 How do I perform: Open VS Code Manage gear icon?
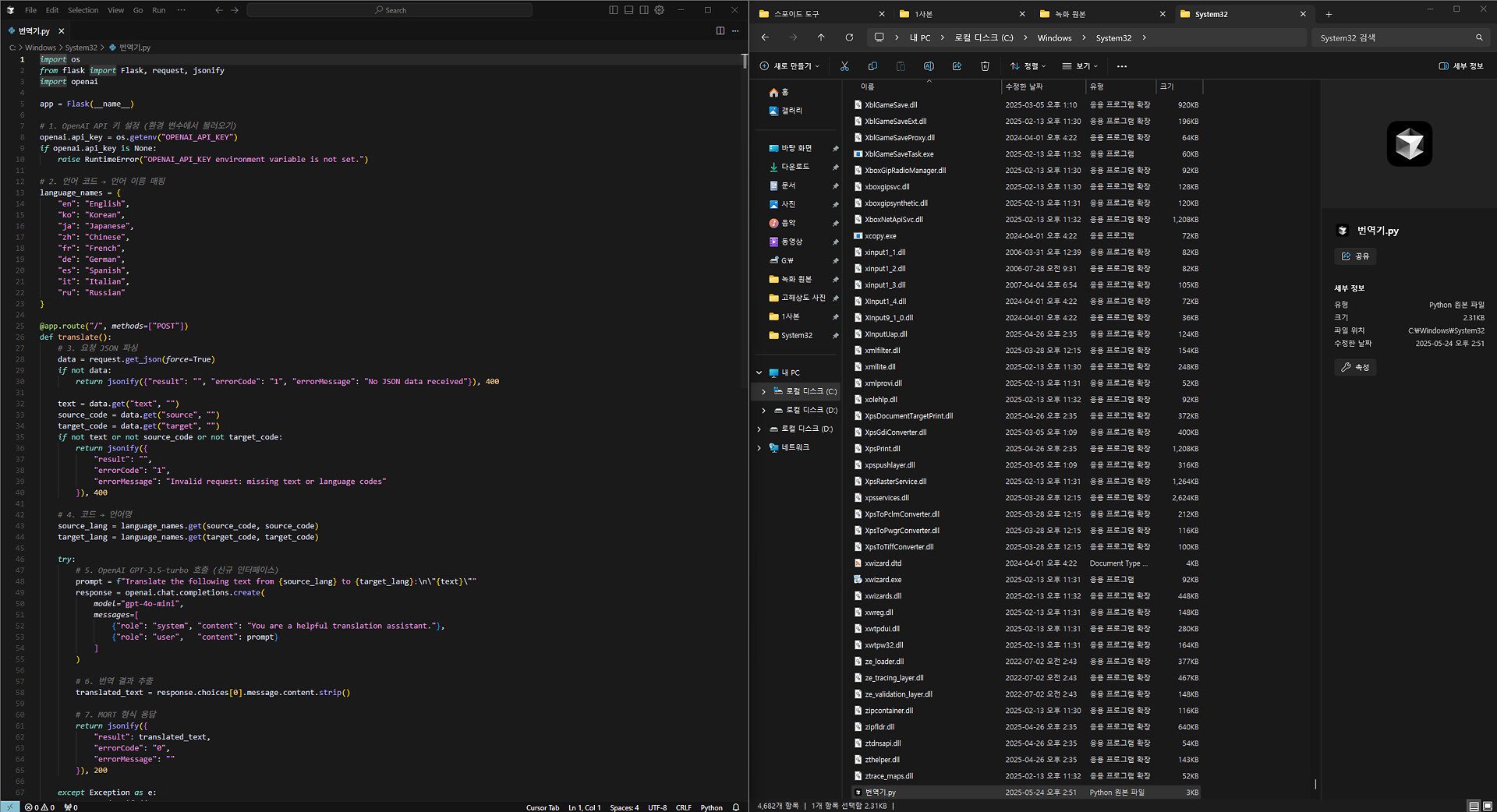pos(660,10)
